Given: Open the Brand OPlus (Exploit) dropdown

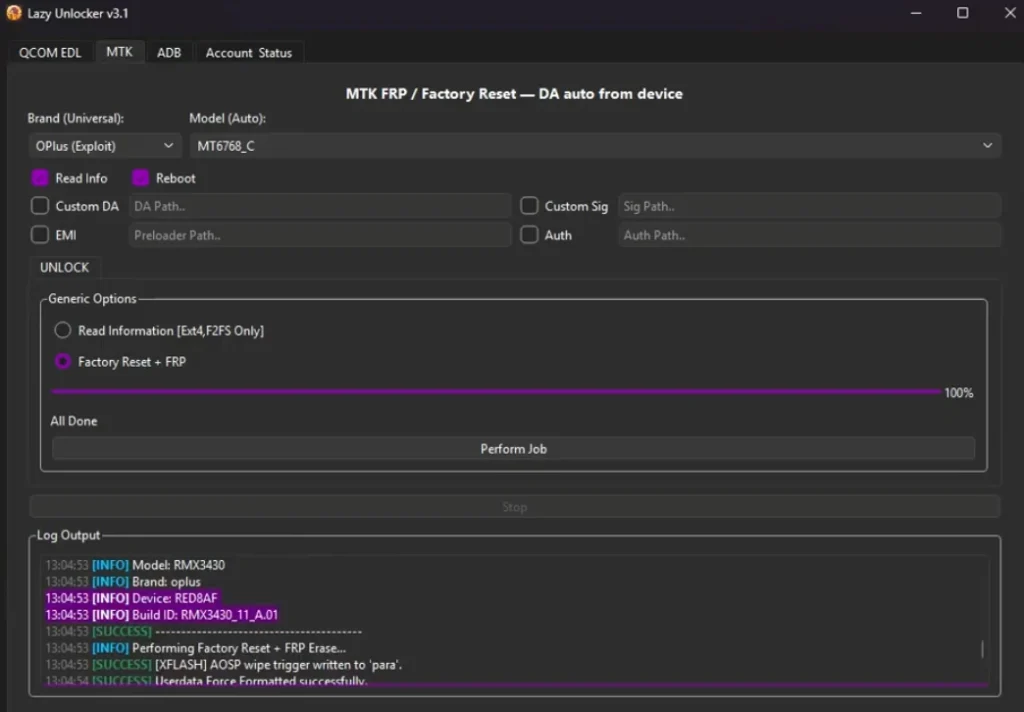Looking at the screenshot, I should point(104,146).
